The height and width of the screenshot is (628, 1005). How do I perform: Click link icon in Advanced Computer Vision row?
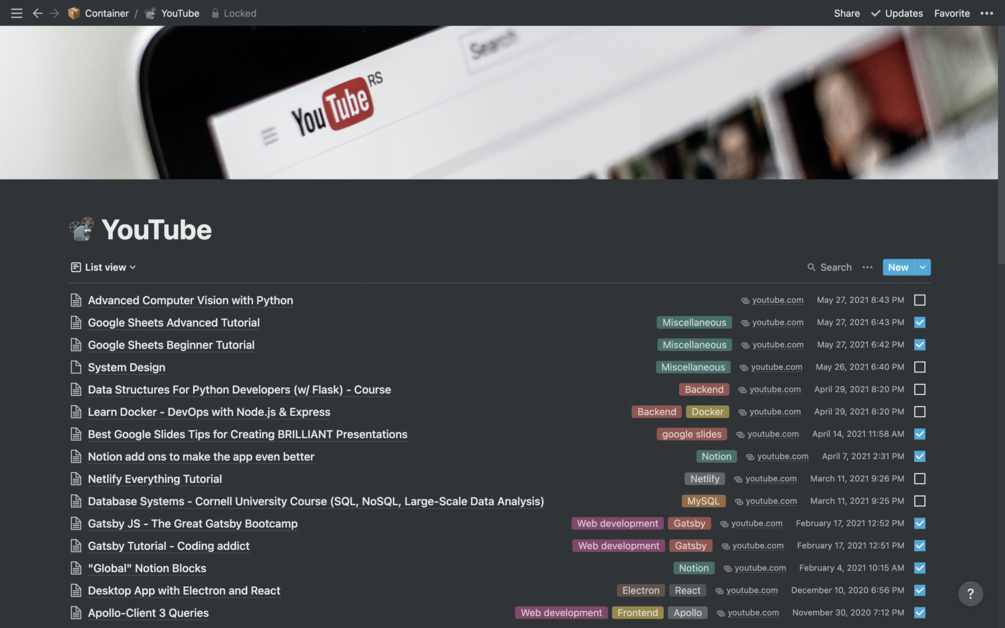[x=745, y=300]
